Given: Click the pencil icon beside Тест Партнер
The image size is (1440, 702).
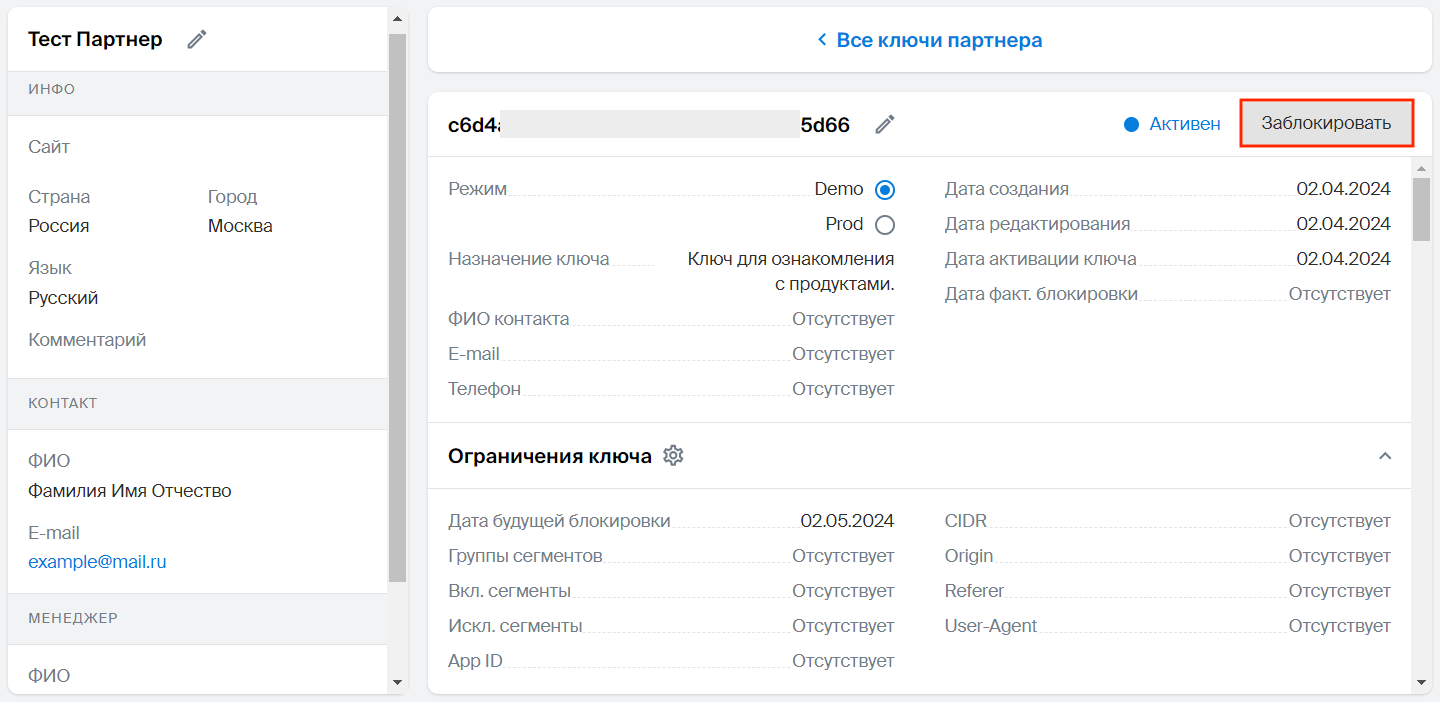Looking at the screenshot, I should coord(197,39).
